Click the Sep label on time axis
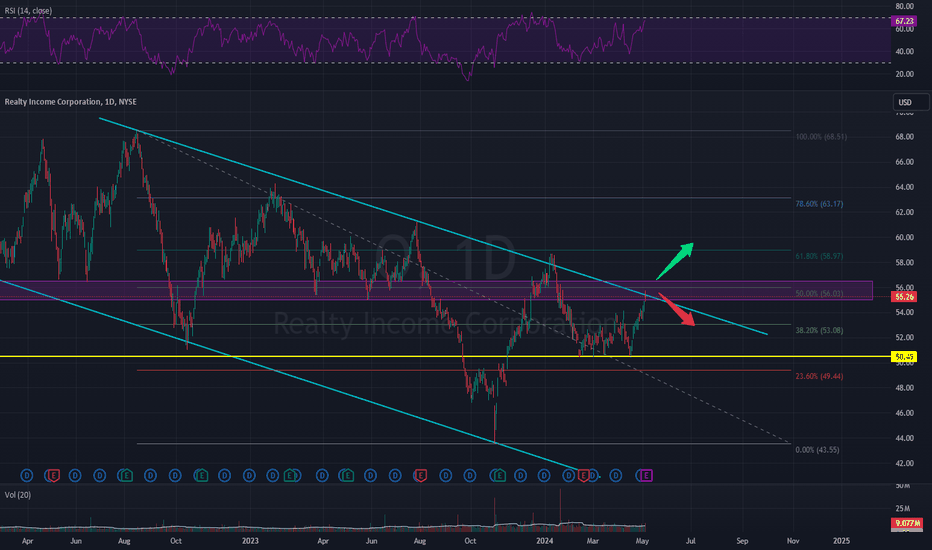The height and width of the screenshot is (550, 932). tap(742, 541)
